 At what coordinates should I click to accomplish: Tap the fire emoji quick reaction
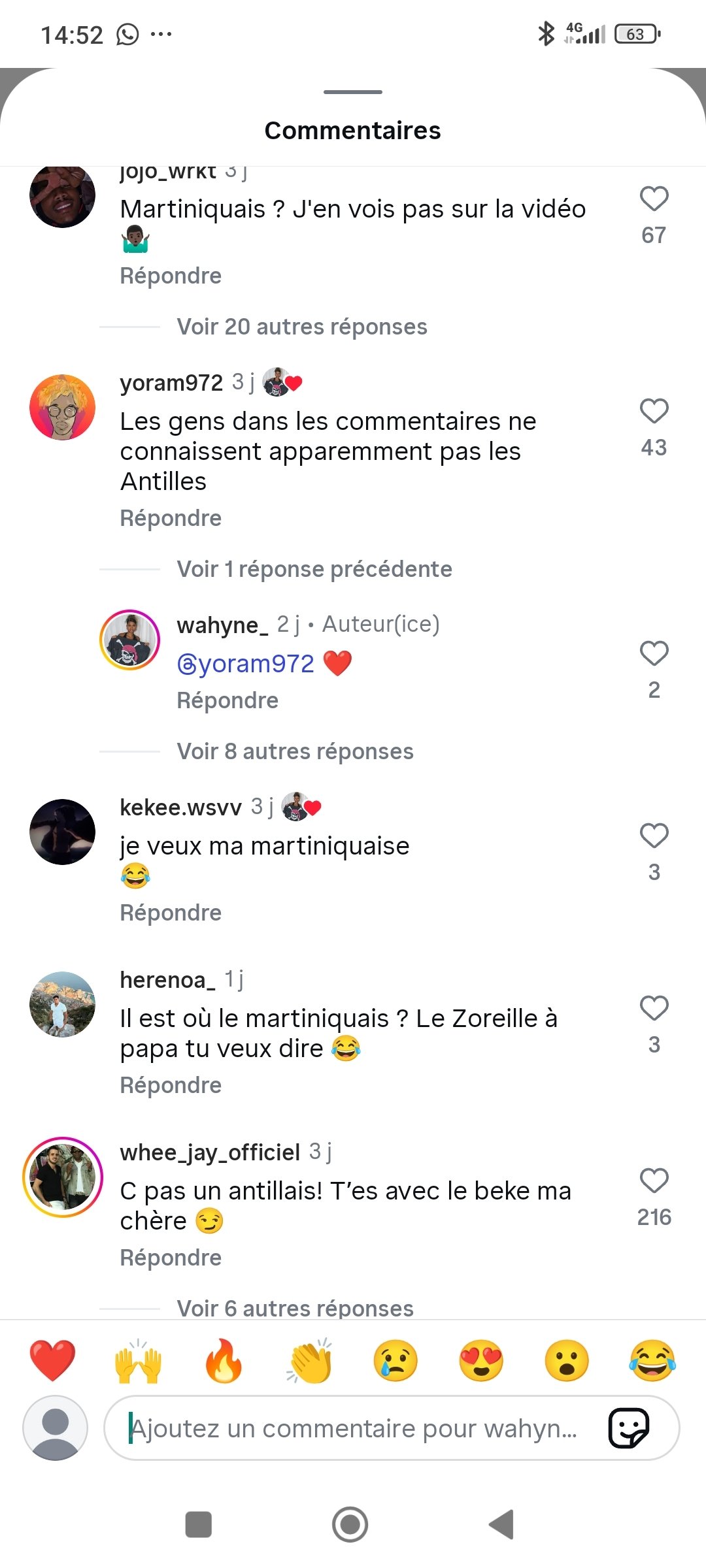tap(224, 1361)
